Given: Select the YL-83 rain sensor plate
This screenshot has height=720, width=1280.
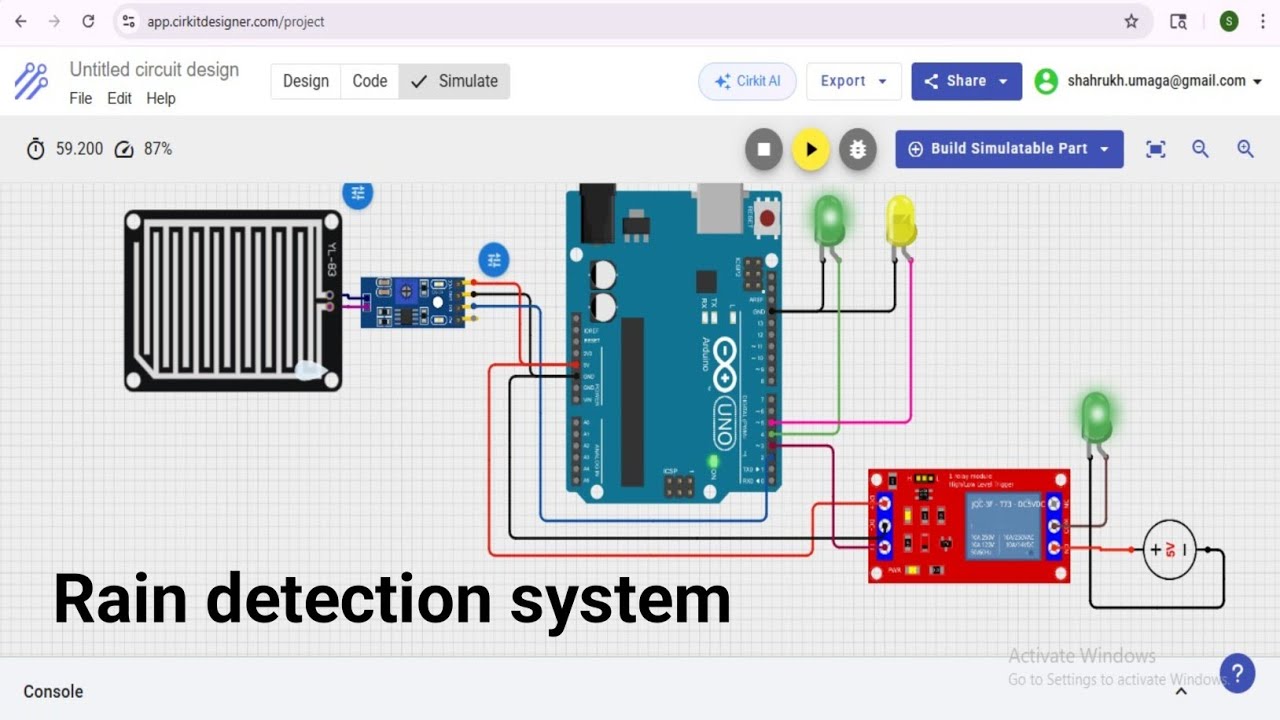Looking at the screenshot, I should pyautogui.click(x=233, y=300).
